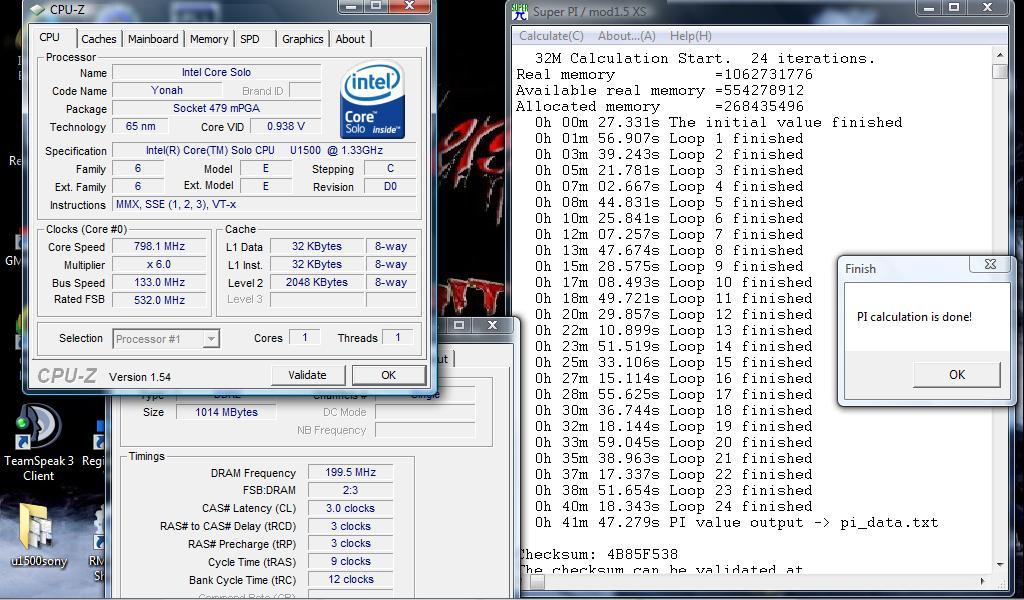Click the Validate button in CPU-Z

tap(307, 375)
